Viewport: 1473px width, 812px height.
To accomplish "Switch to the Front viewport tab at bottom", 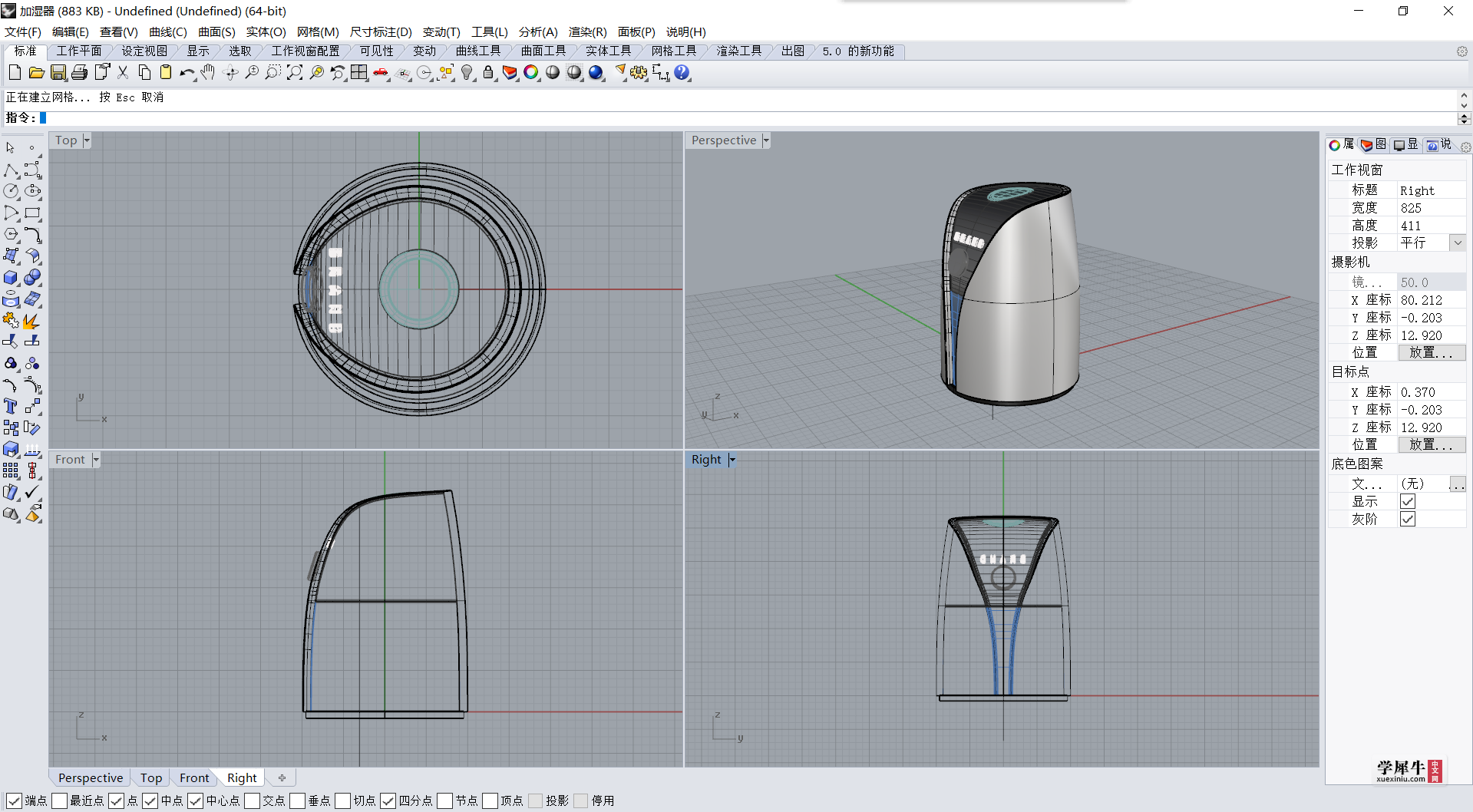I will pos(194,777).
